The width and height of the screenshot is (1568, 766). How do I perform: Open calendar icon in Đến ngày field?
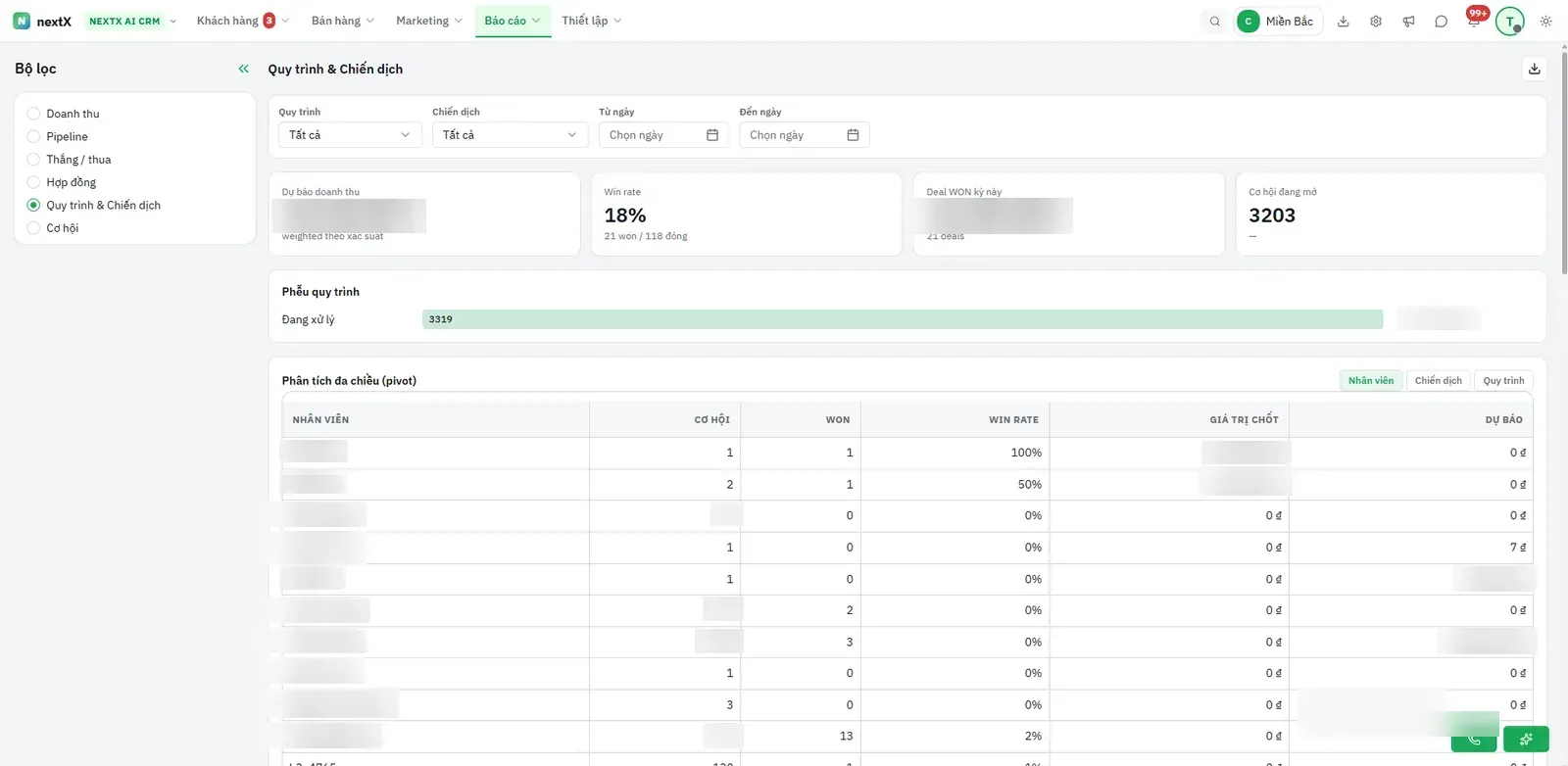coord(853,135)
